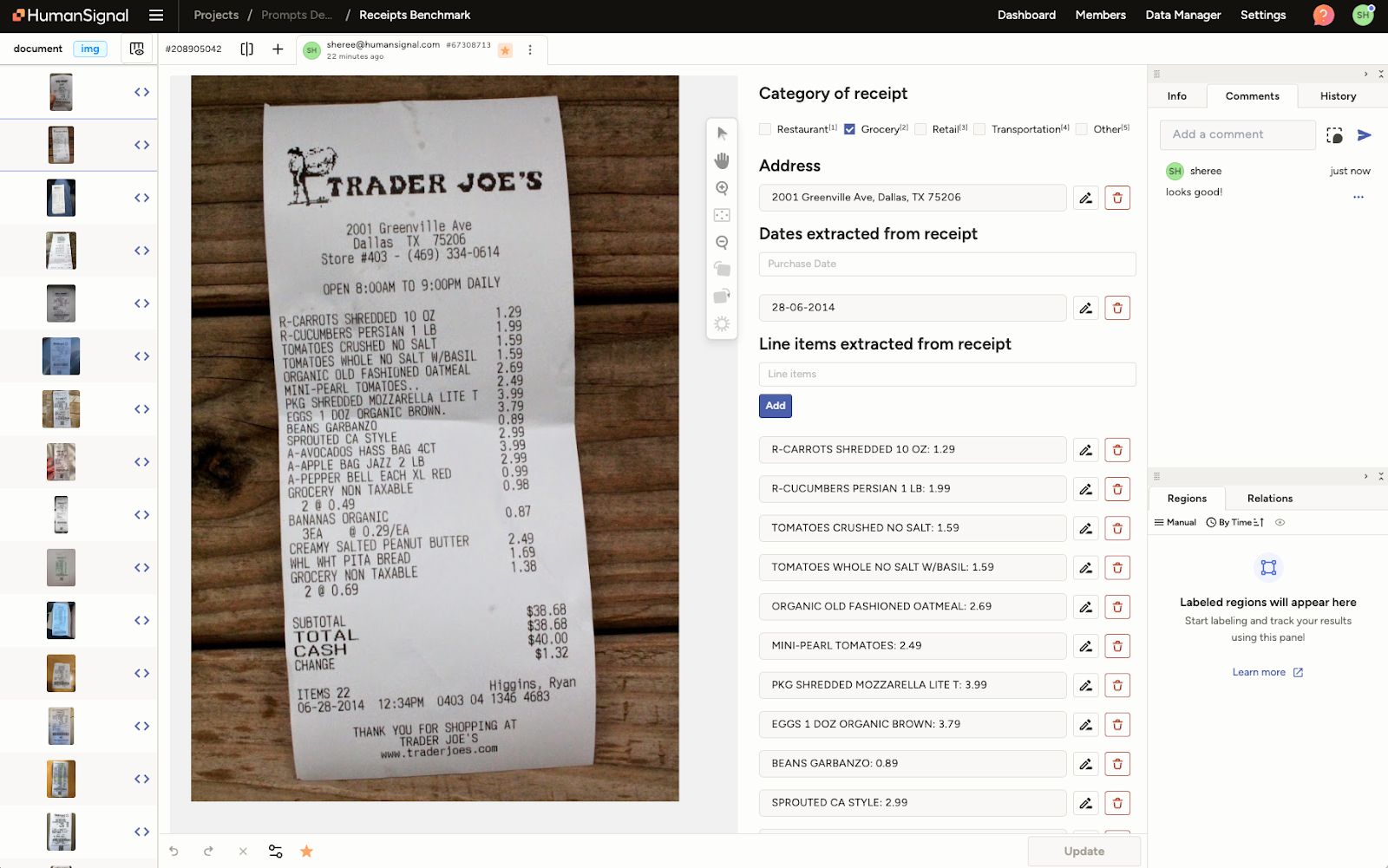The image size is (1388, 868).
Task: Create a new annotation with the plus icon
Action: 278,49
